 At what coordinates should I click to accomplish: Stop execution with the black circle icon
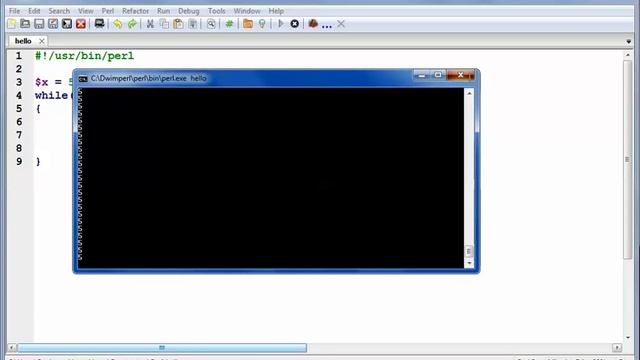coord(294,24)
